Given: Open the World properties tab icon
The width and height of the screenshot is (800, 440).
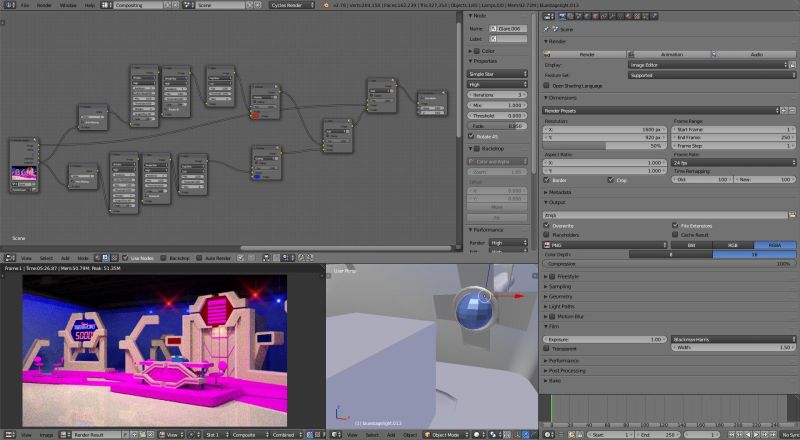Looking at the screenshot, I should pos(587,16).
